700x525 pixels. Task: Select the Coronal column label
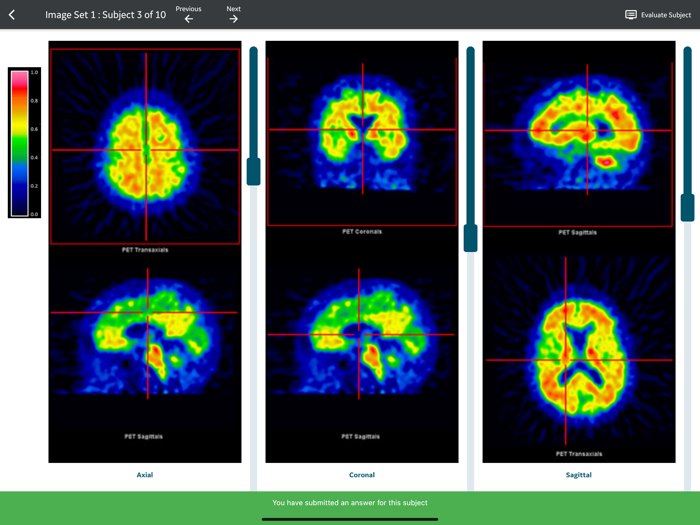click(x=362, y=475)
